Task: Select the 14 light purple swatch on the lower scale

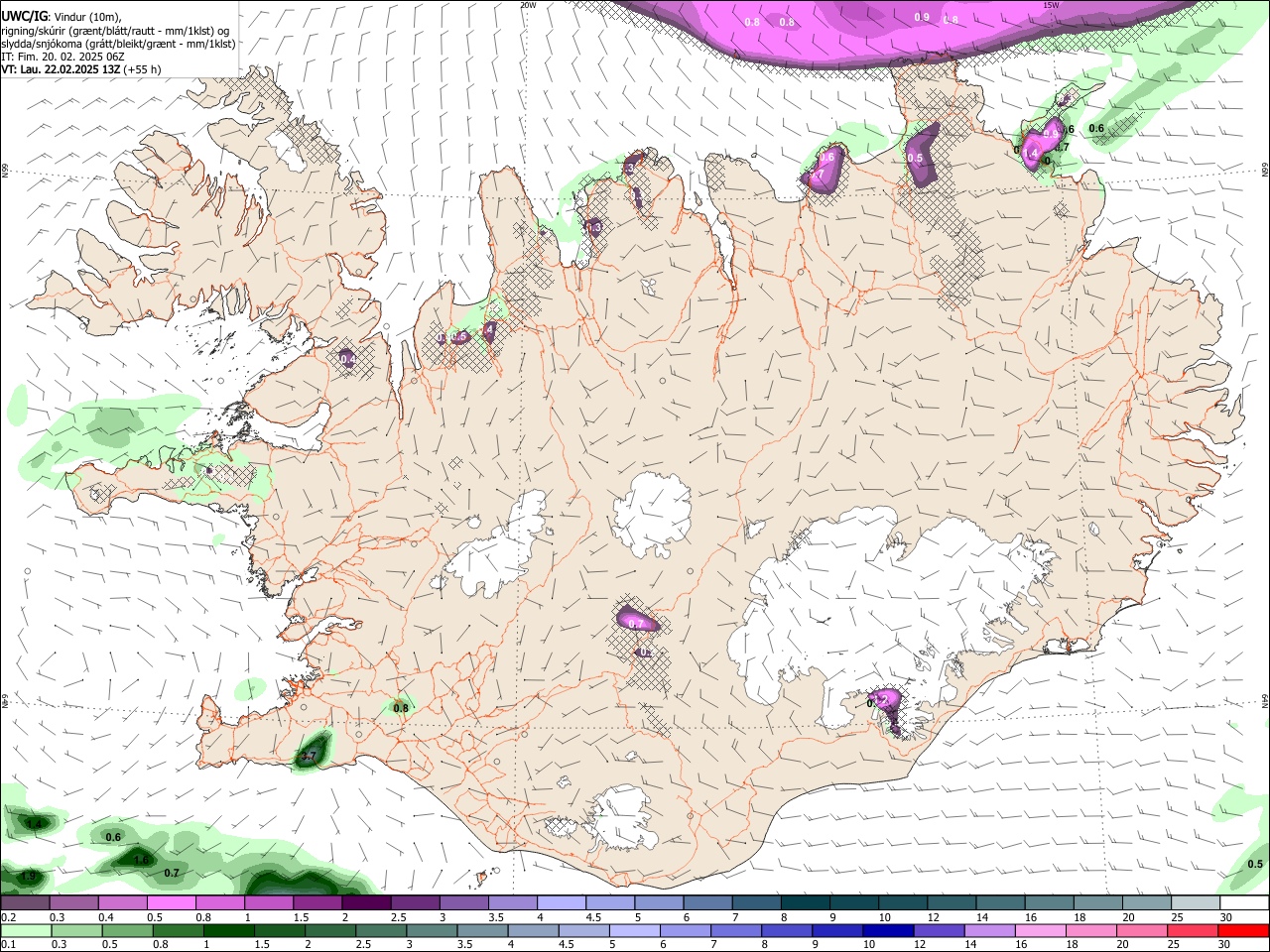Action: [992, 930]
